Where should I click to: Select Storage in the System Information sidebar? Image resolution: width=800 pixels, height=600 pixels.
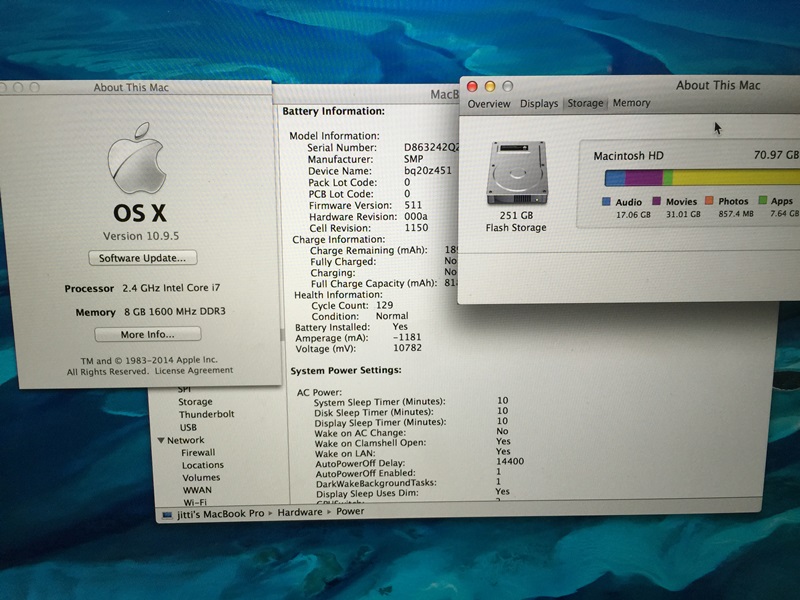point(195,402)
